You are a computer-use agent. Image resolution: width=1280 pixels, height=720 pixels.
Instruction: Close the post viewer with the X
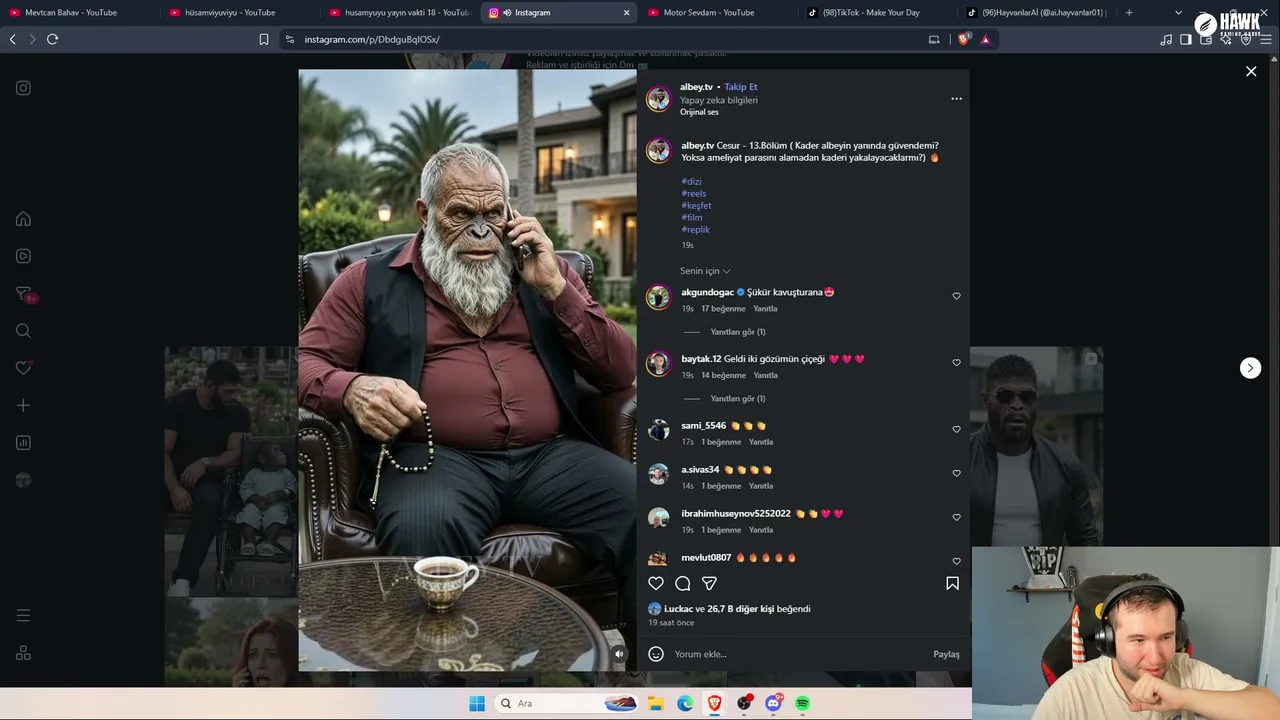(x=1251, y=71)
